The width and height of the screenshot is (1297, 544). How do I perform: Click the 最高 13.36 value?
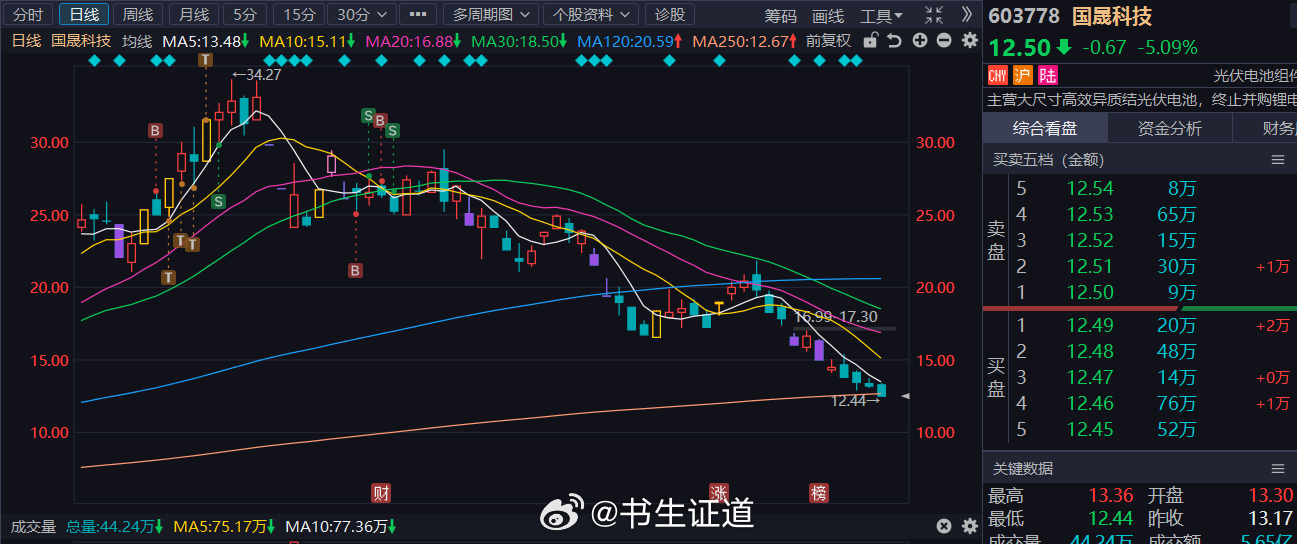point(1109,496)
